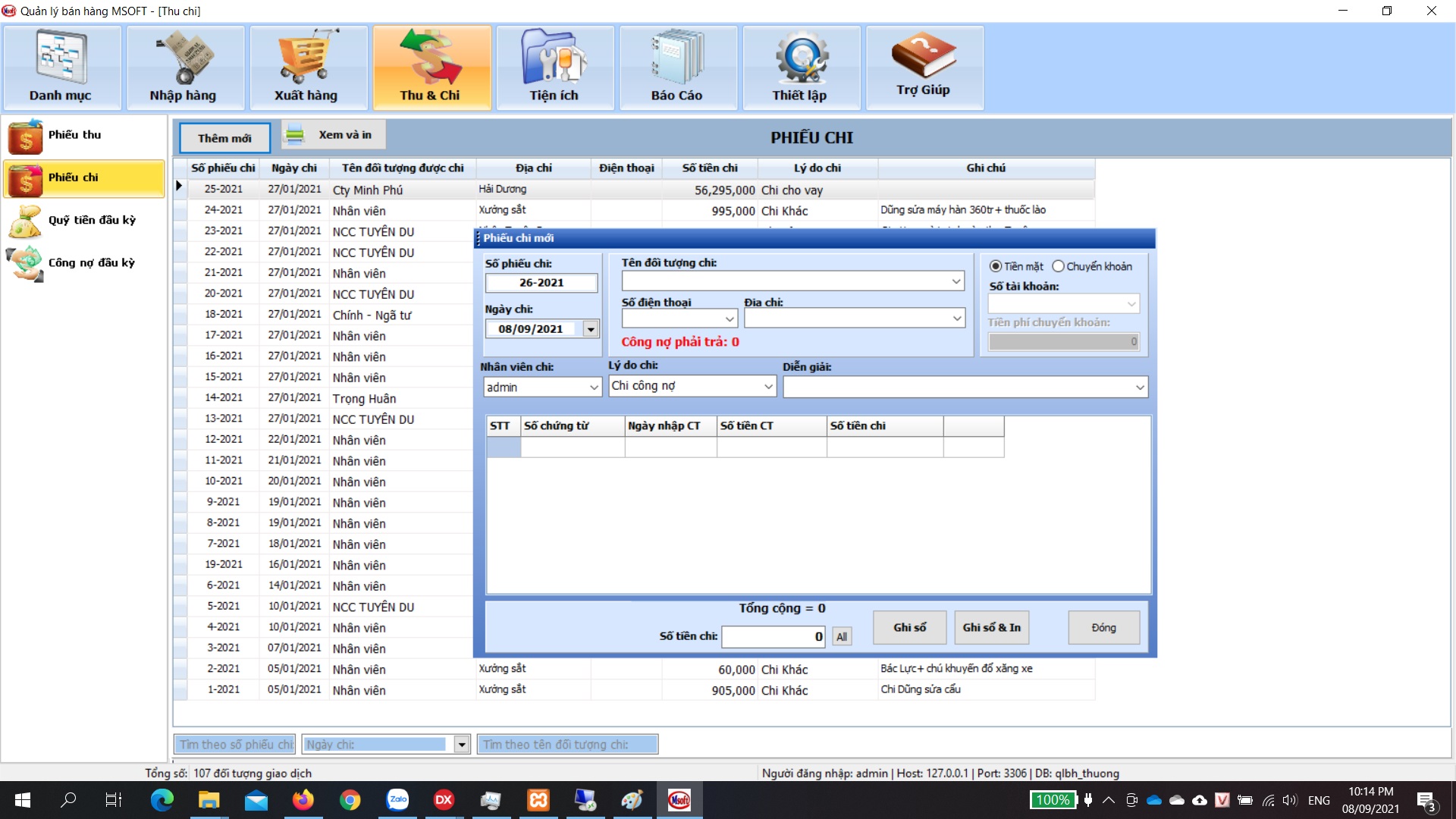Expand the Nhân viên chi dropdown
Image resolution: width=1456 pixels, height=819 pixels.
click(594, 388)
